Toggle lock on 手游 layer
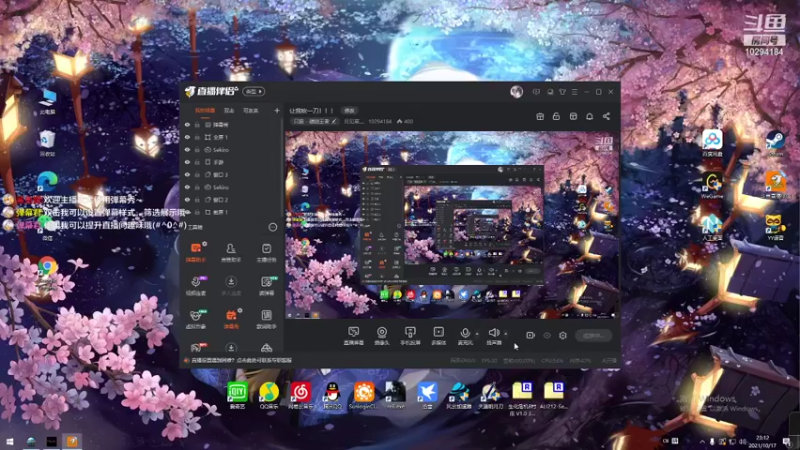Screen dimensions: 800x450 197,162
